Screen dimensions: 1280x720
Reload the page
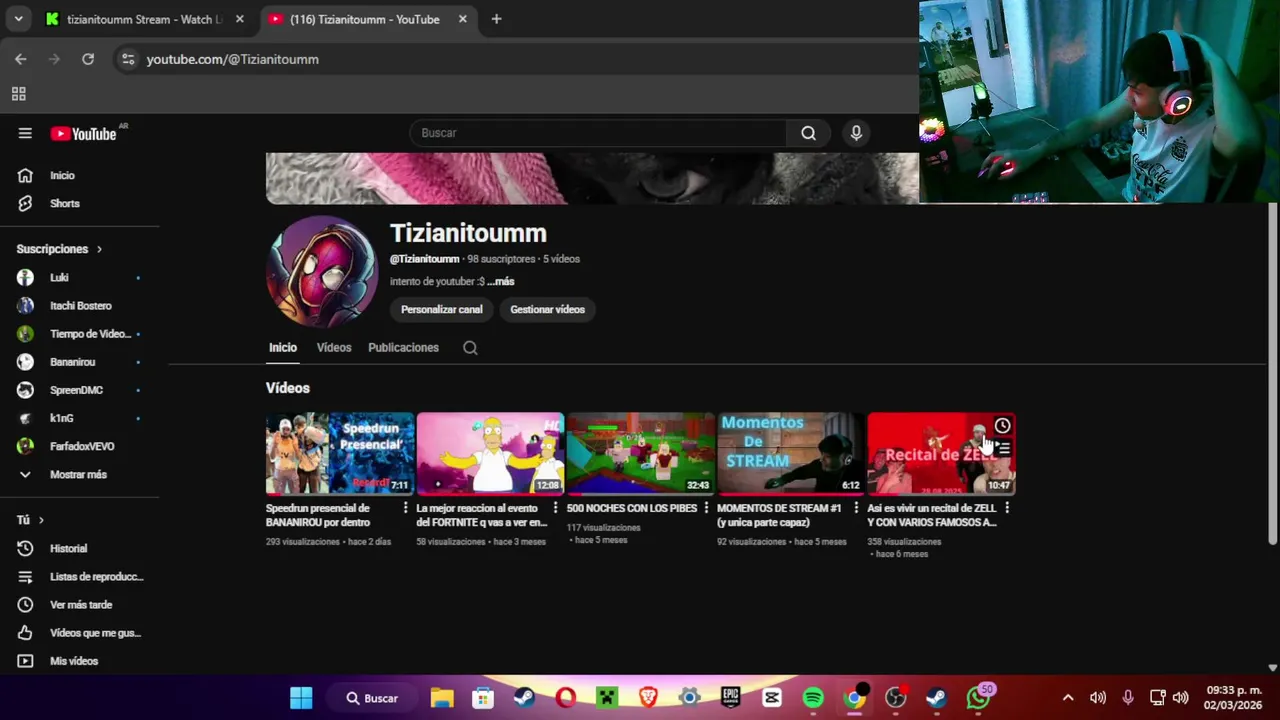pyautogui.click(x=88, y=59)
